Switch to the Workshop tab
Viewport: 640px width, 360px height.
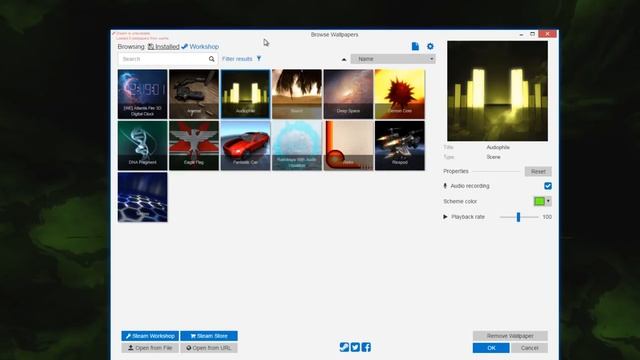click(x=200, y=47)
